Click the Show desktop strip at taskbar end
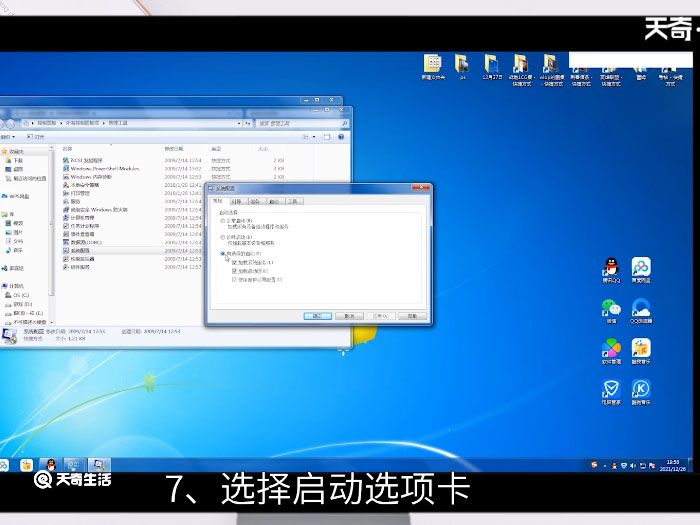Viewport: 700px width, 525px height. coord(691,465)
